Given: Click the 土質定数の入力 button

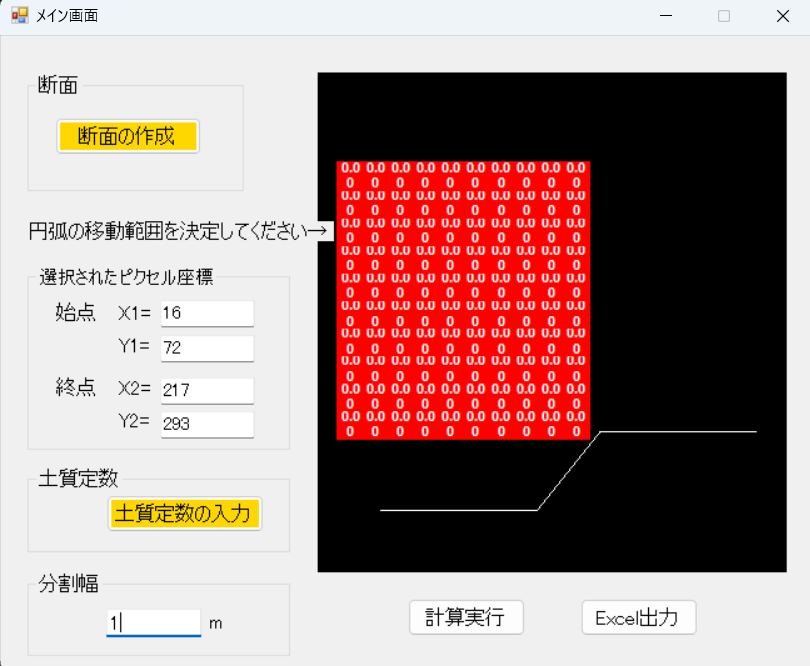Looking at the screenshot, I should click(184, 514).
